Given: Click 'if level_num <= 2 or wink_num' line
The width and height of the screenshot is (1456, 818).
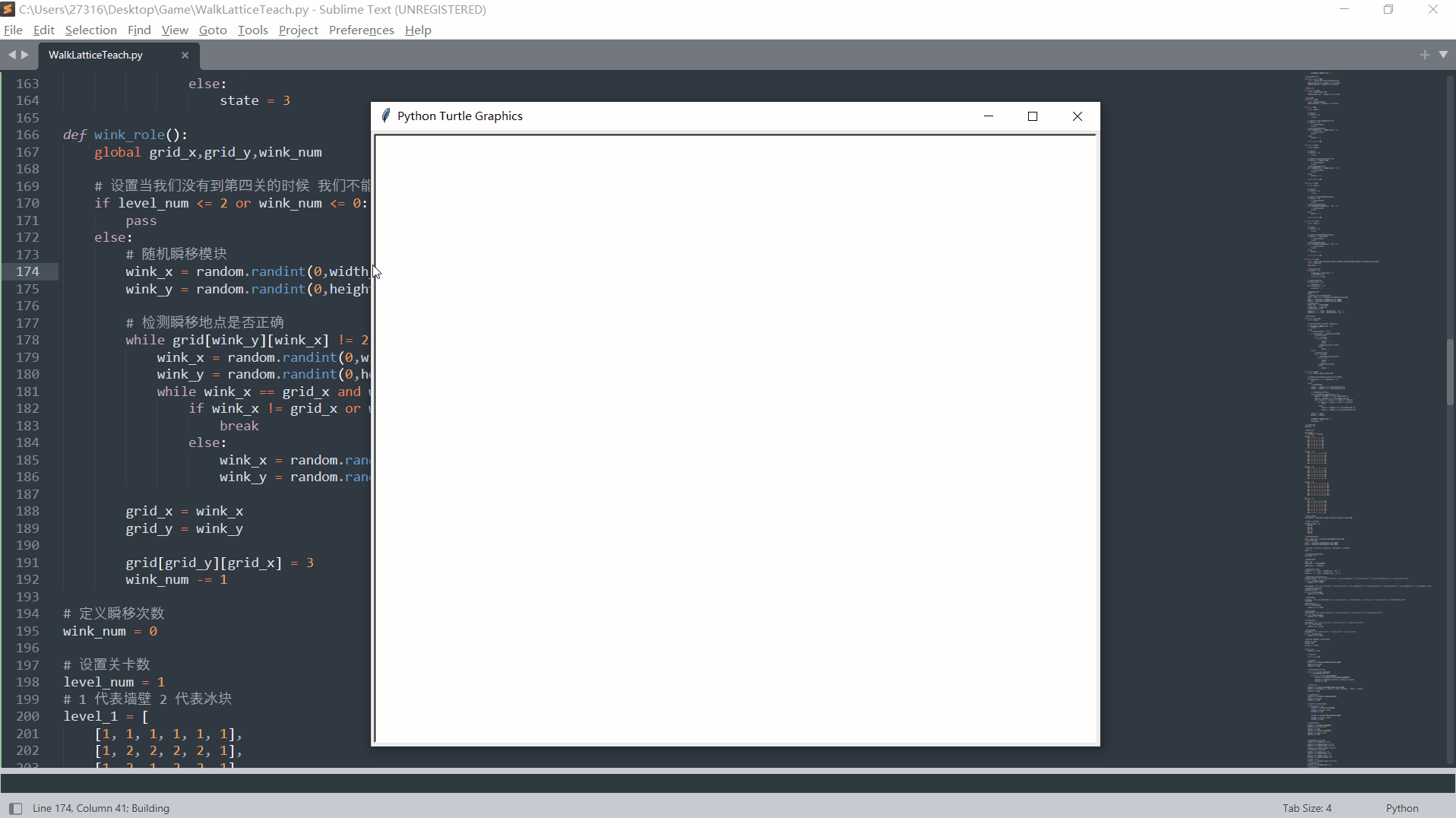Looking at the screenshot, I should 231,203.
